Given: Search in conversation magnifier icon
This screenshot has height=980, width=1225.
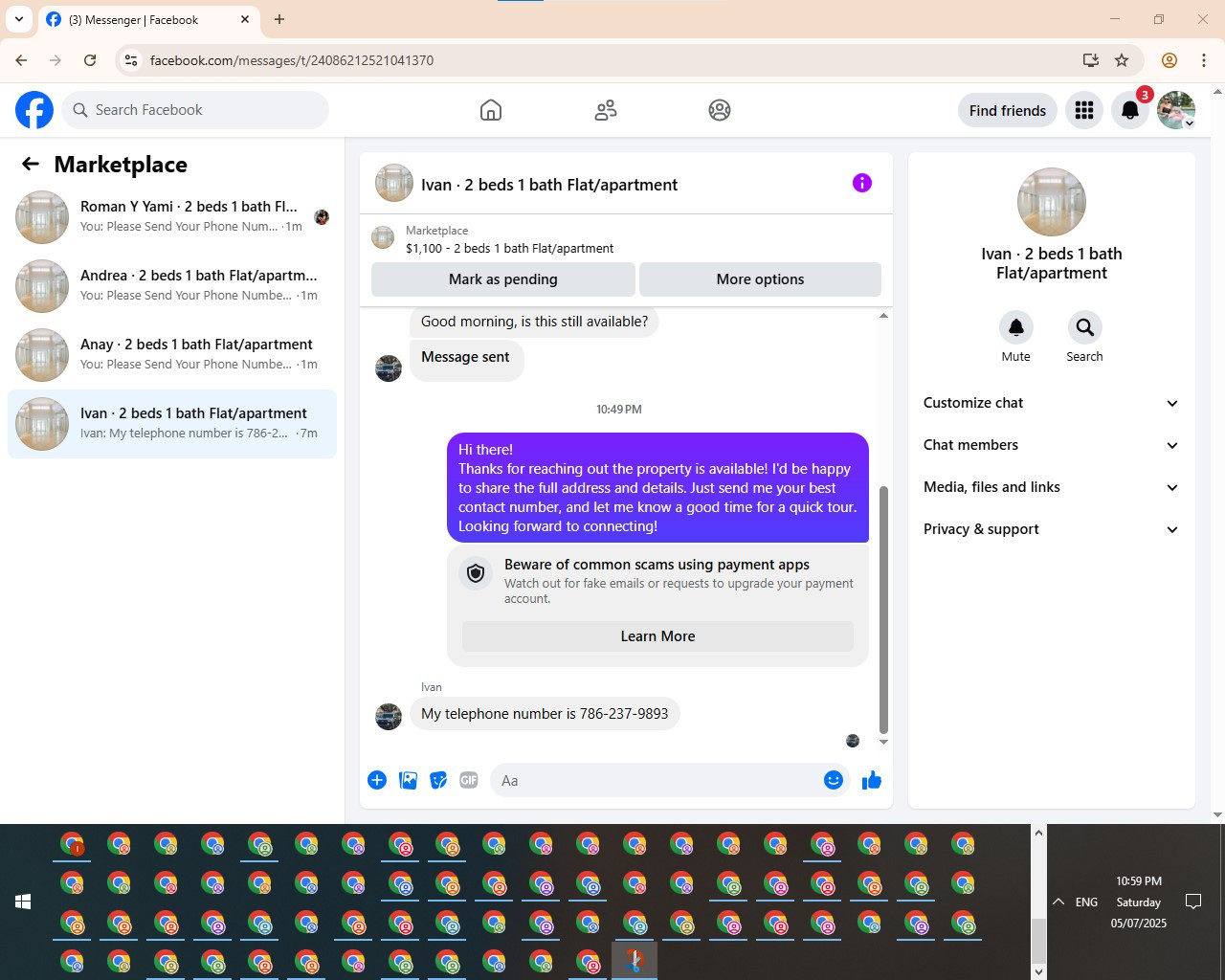Looking at the screenshot, I should coord(1084,327).
